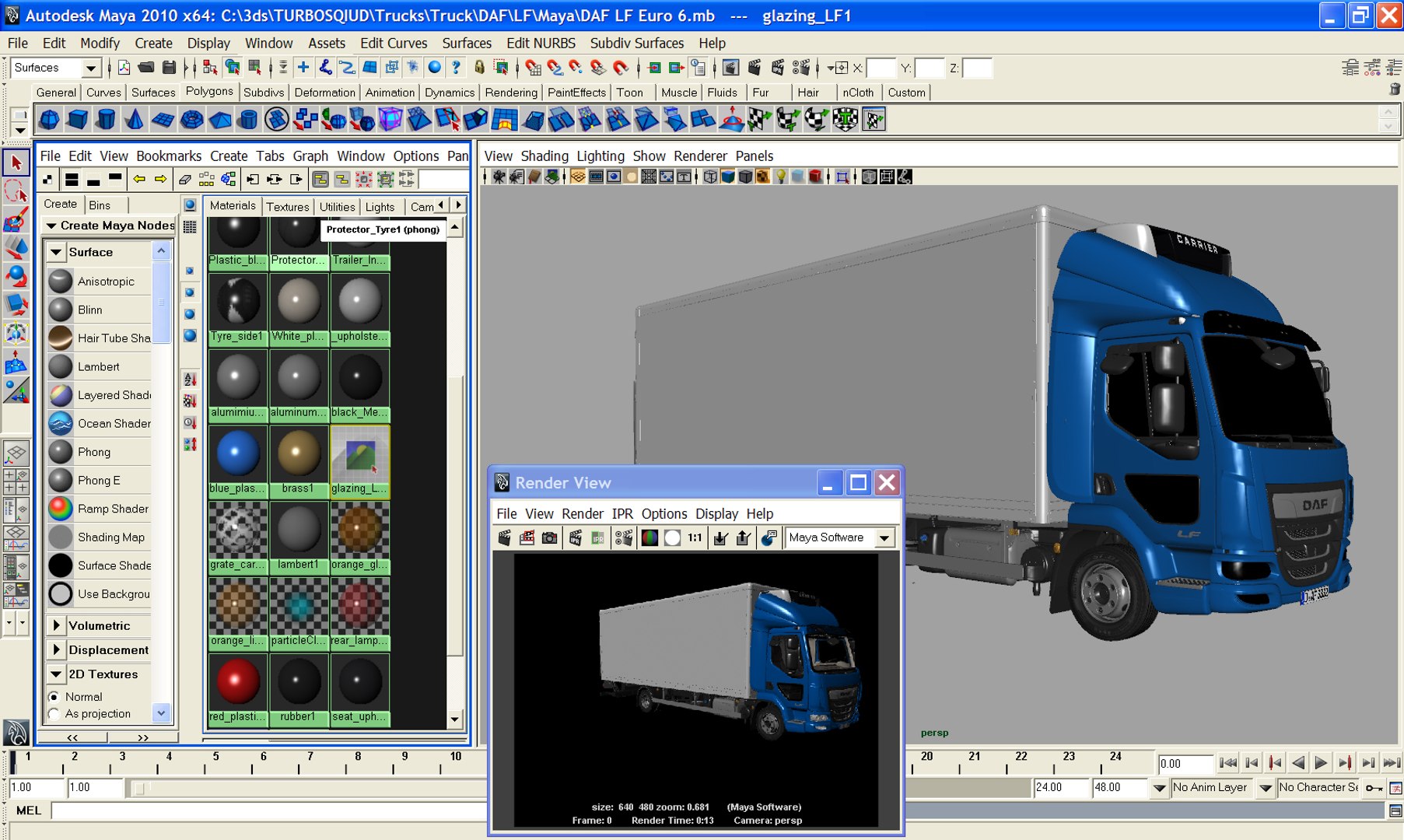The image size is (1404, 840).
Task: Expand the Volumetric section
Action: [56, 625]
